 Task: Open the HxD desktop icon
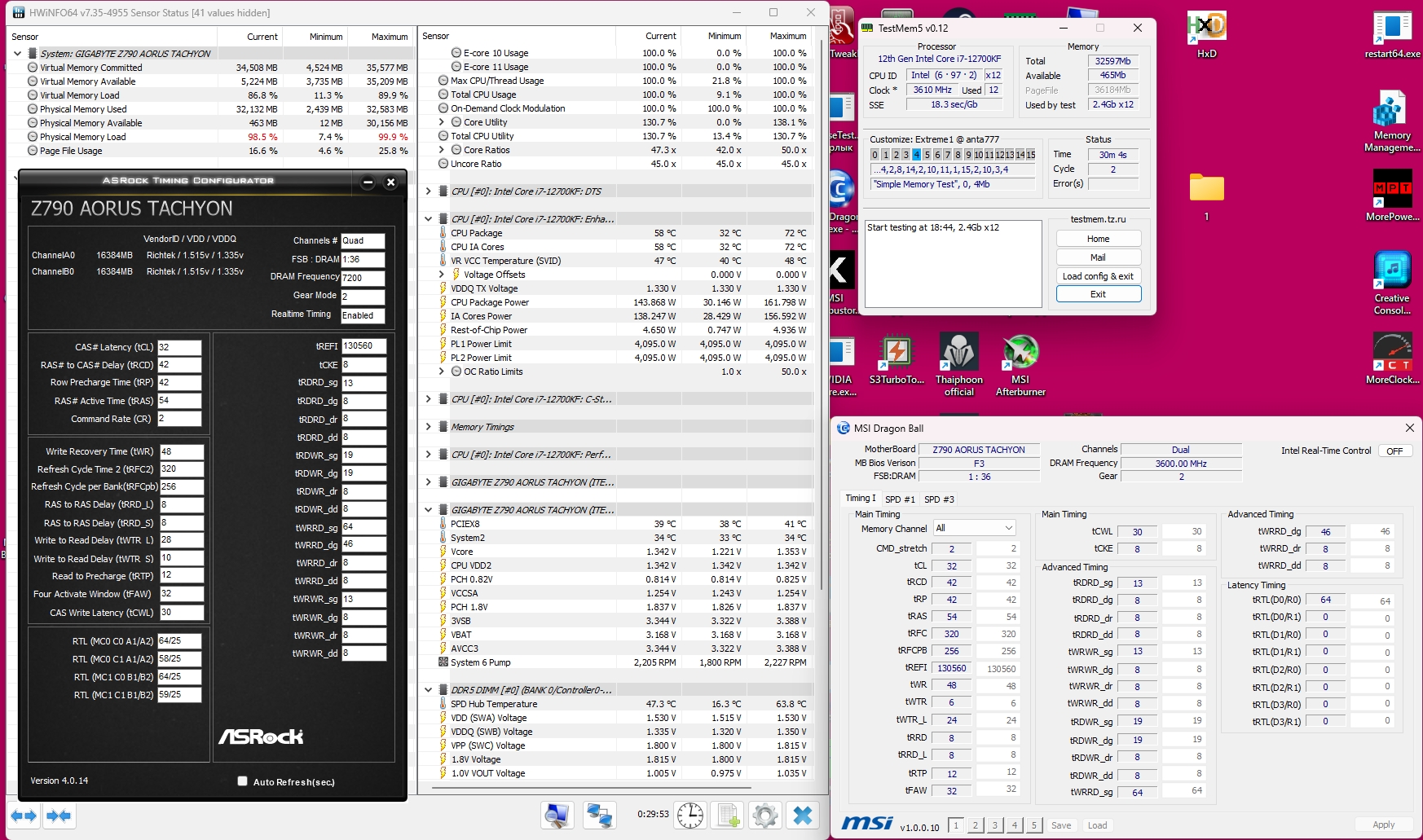pyautogui.click(x=1207, y=35)
